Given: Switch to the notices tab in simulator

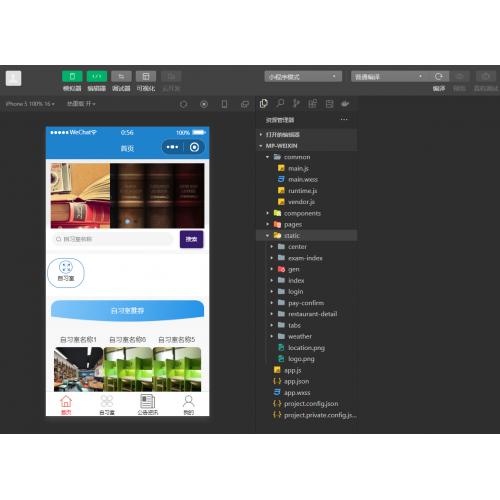Looking at the screenshot, I should coord(148,404).
